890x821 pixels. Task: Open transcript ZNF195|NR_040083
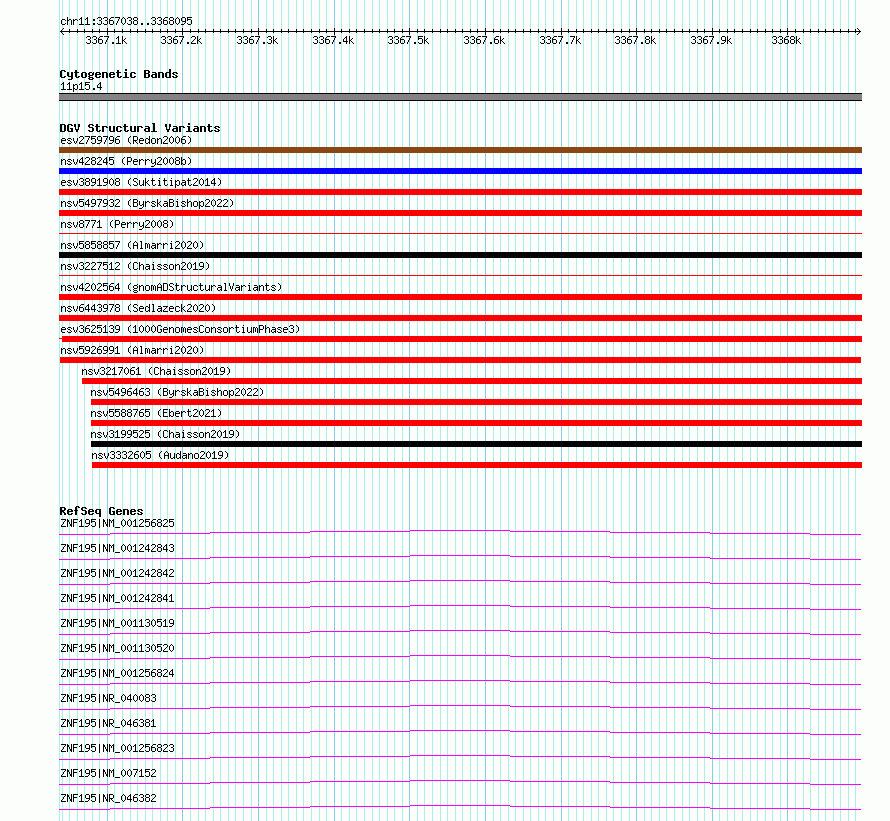(108, 698)
